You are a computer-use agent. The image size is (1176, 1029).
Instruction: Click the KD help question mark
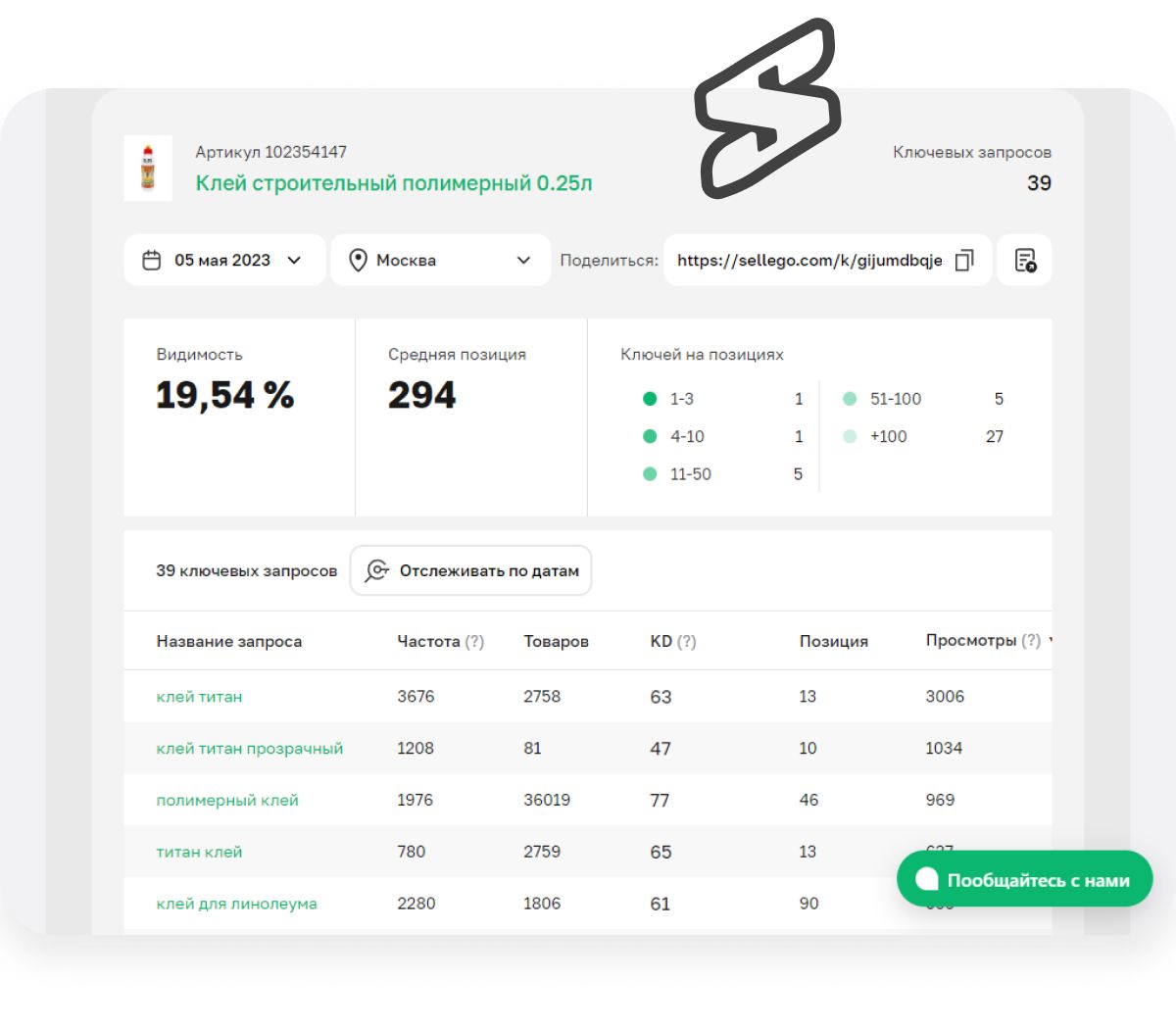click(x=686, y=642)
